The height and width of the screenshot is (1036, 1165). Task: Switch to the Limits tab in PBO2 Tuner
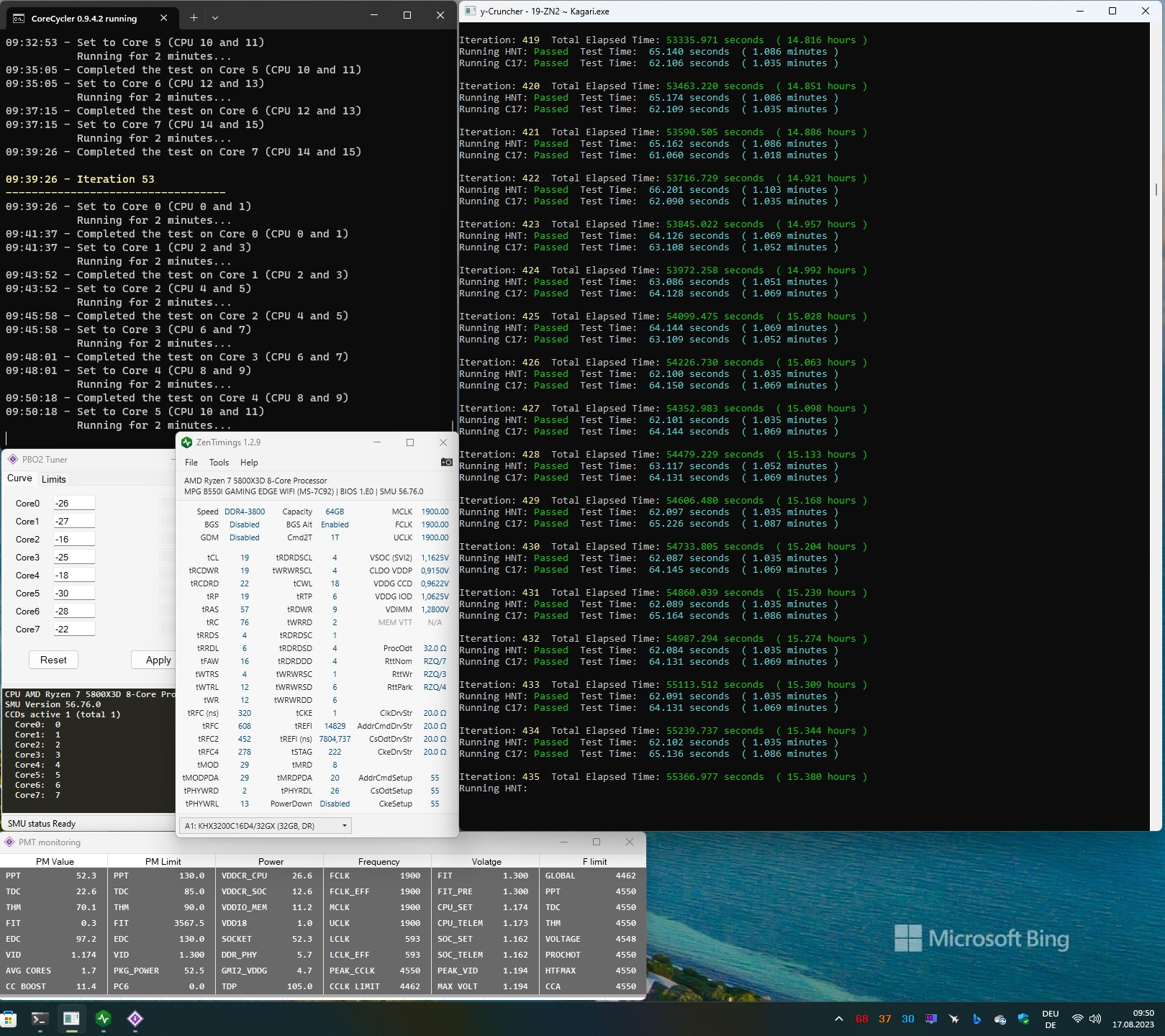click(x=54, y=479)
